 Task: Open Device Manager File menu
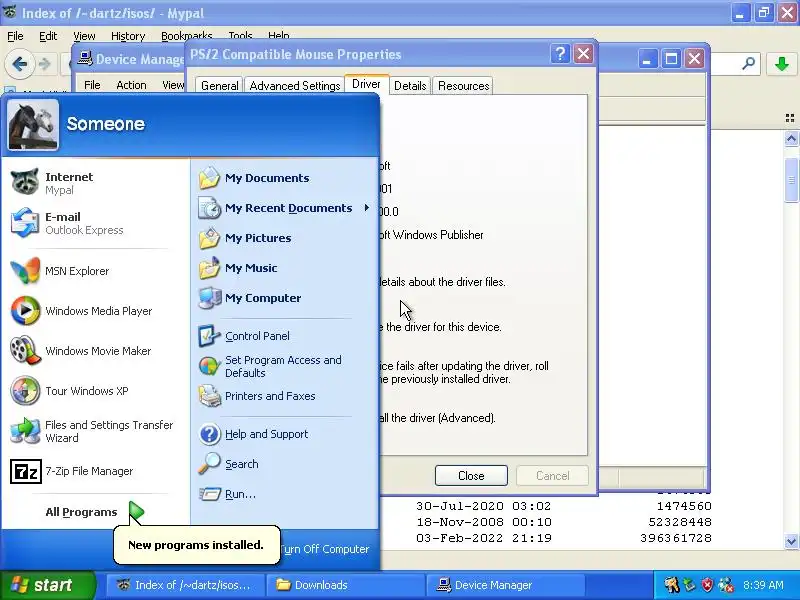coord(92,85)
